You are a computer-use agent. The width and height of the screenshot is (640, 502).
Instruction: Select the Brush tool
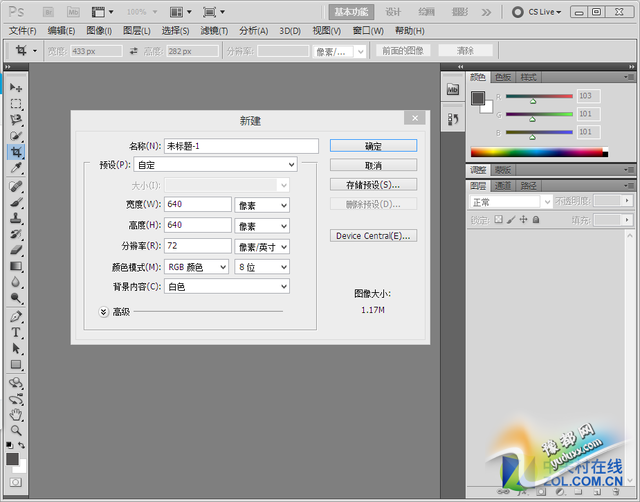(x=16, y=202)
